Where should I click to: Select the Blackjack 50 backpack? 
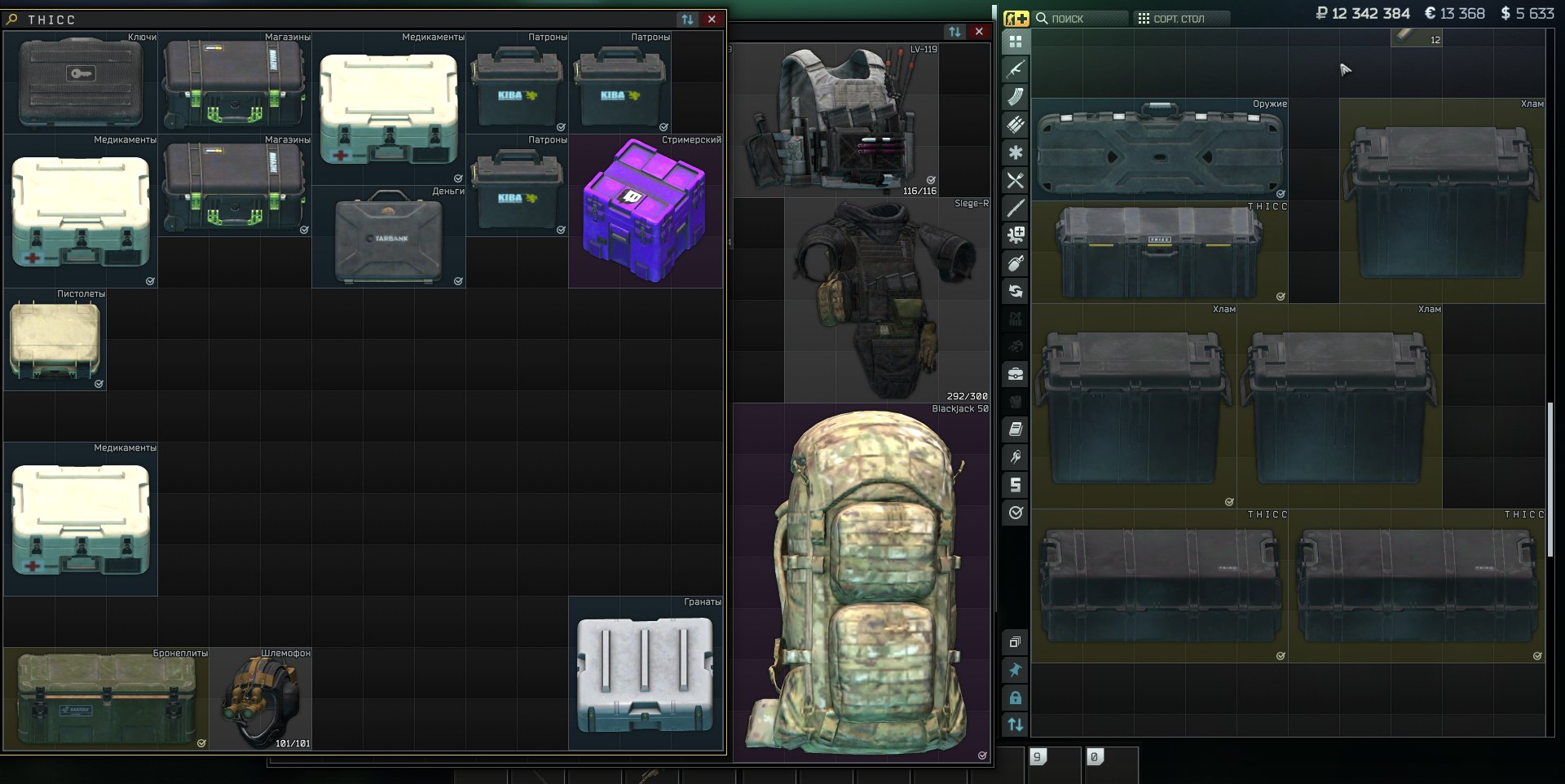tap(862, 583)
